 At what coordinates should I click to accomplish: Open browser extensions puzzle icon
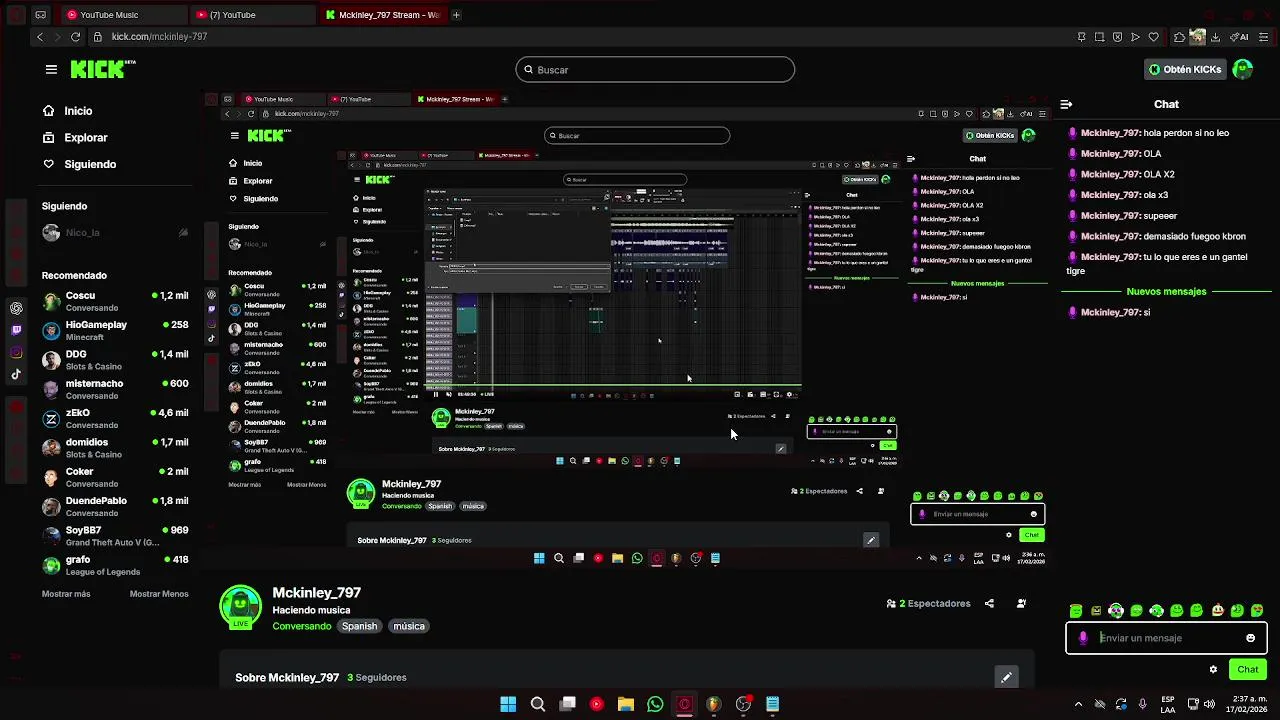[1179, 37]
